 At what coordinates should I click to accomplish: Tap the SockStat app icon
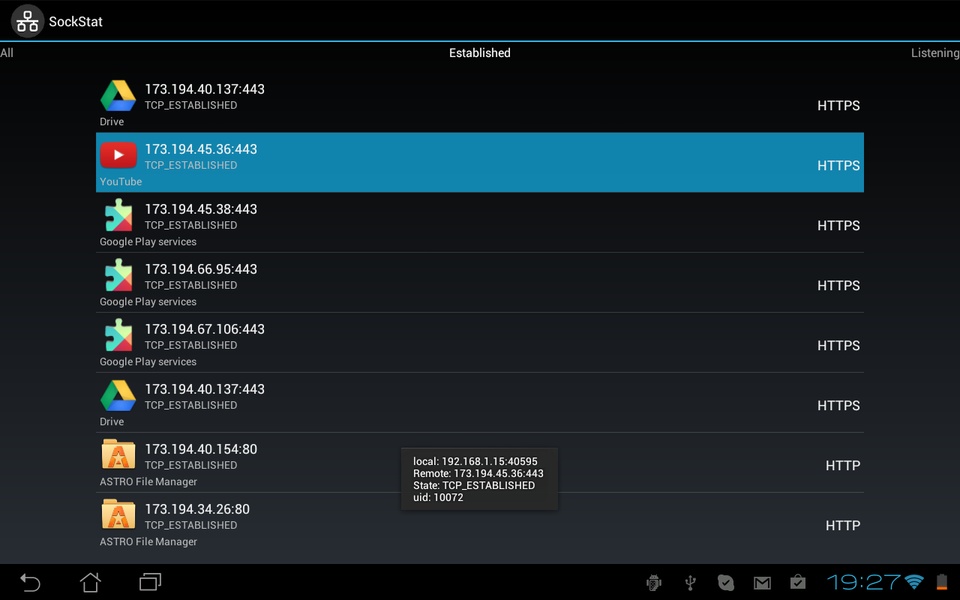[x=27, y=21]
